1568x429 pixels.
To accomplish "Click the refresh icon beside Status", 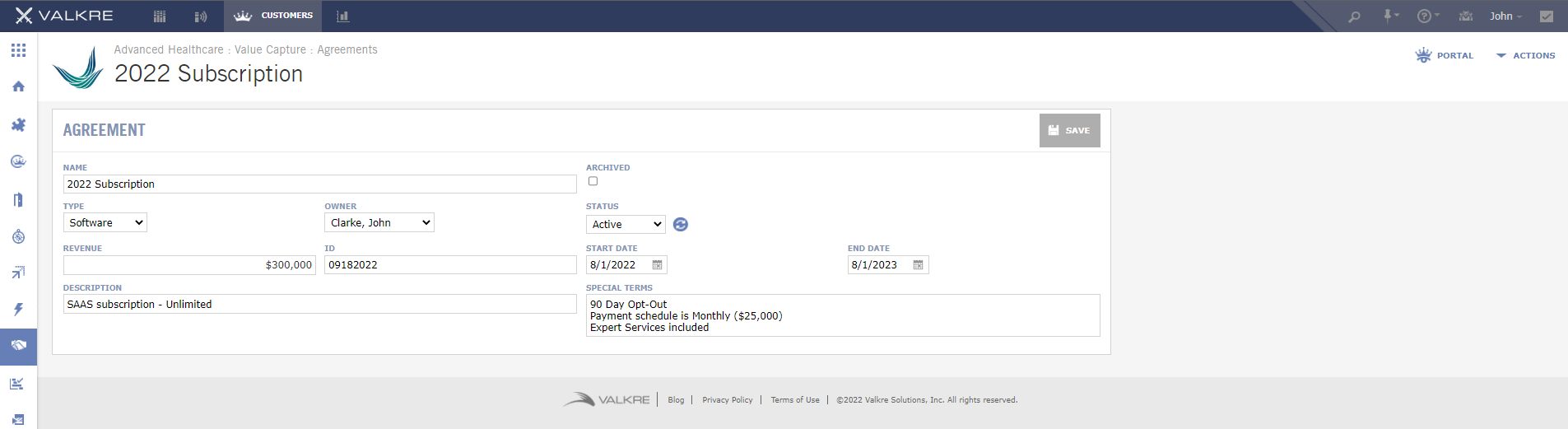I will click(681, 225).
